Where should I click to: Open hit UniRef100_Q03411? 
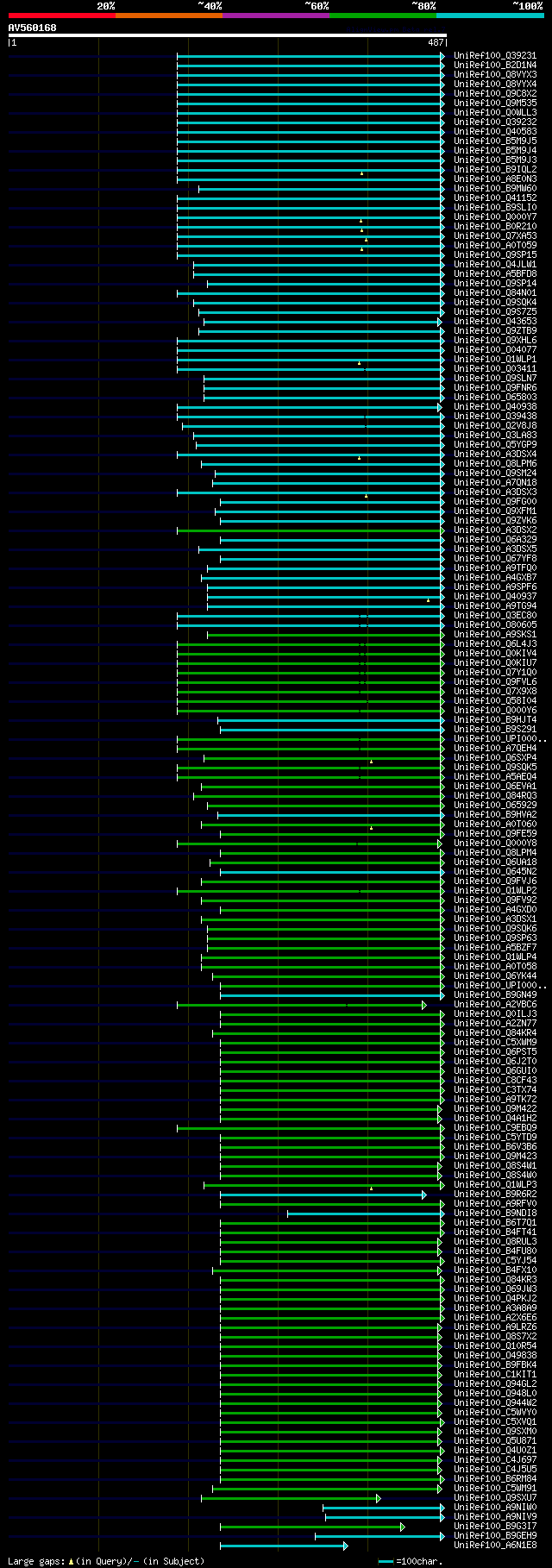click(495, 369)
